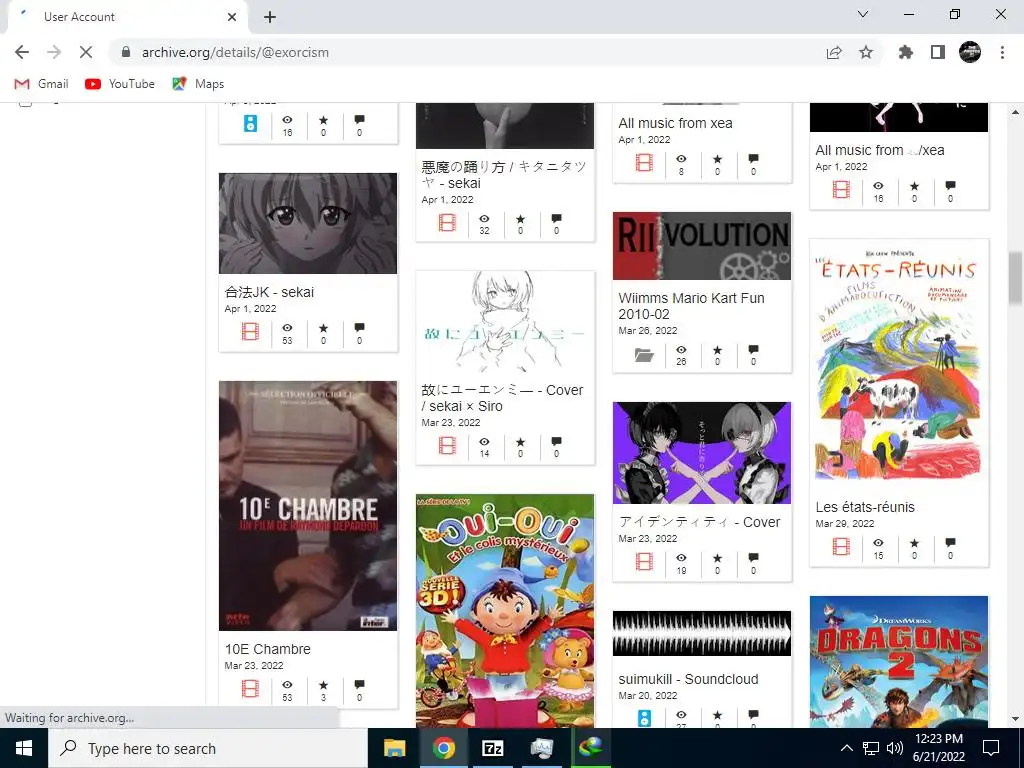
Task: Open the Share this page icon
Action: tap(834, 52)
